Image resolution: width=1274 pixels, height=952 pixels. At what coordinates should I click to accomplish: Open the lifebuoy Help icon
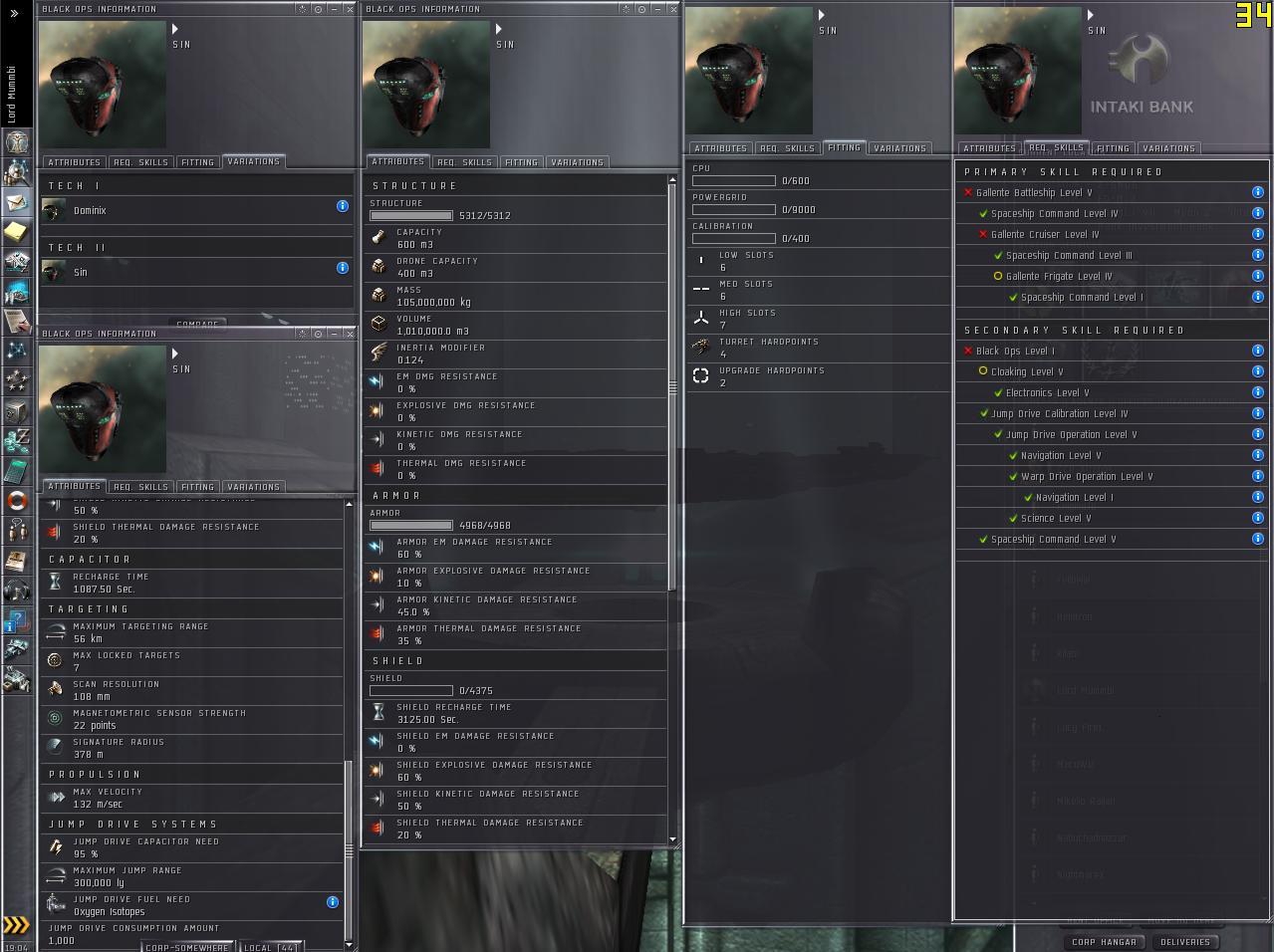(17, 500)
